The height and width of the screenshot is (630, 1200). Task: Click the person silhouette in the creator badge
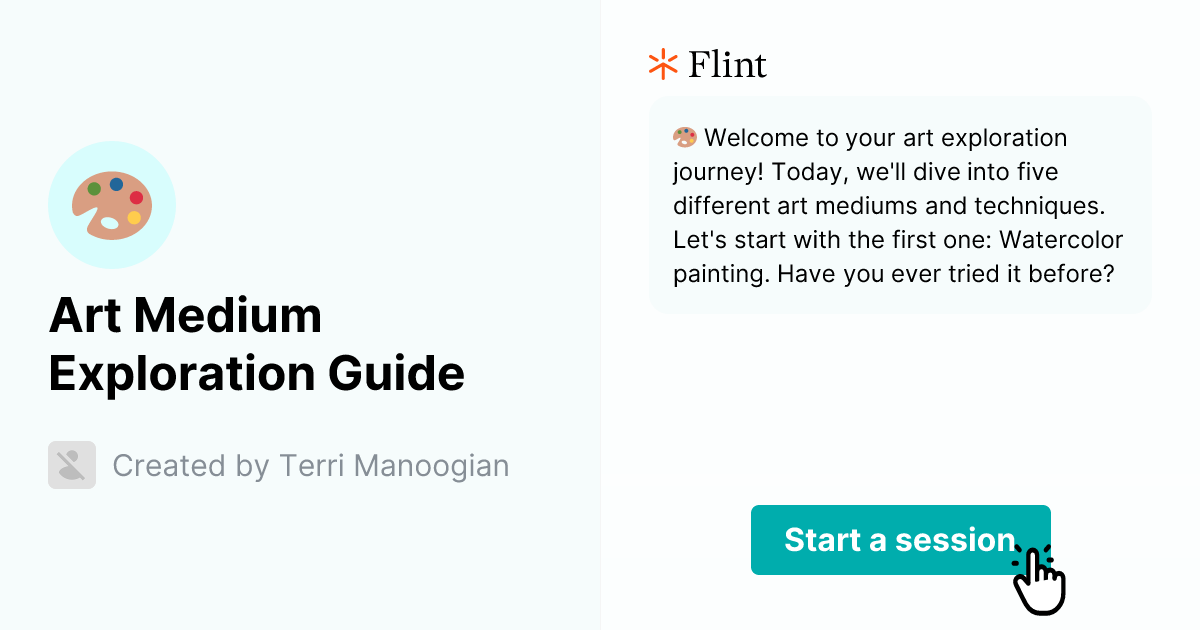coord(71,465)
